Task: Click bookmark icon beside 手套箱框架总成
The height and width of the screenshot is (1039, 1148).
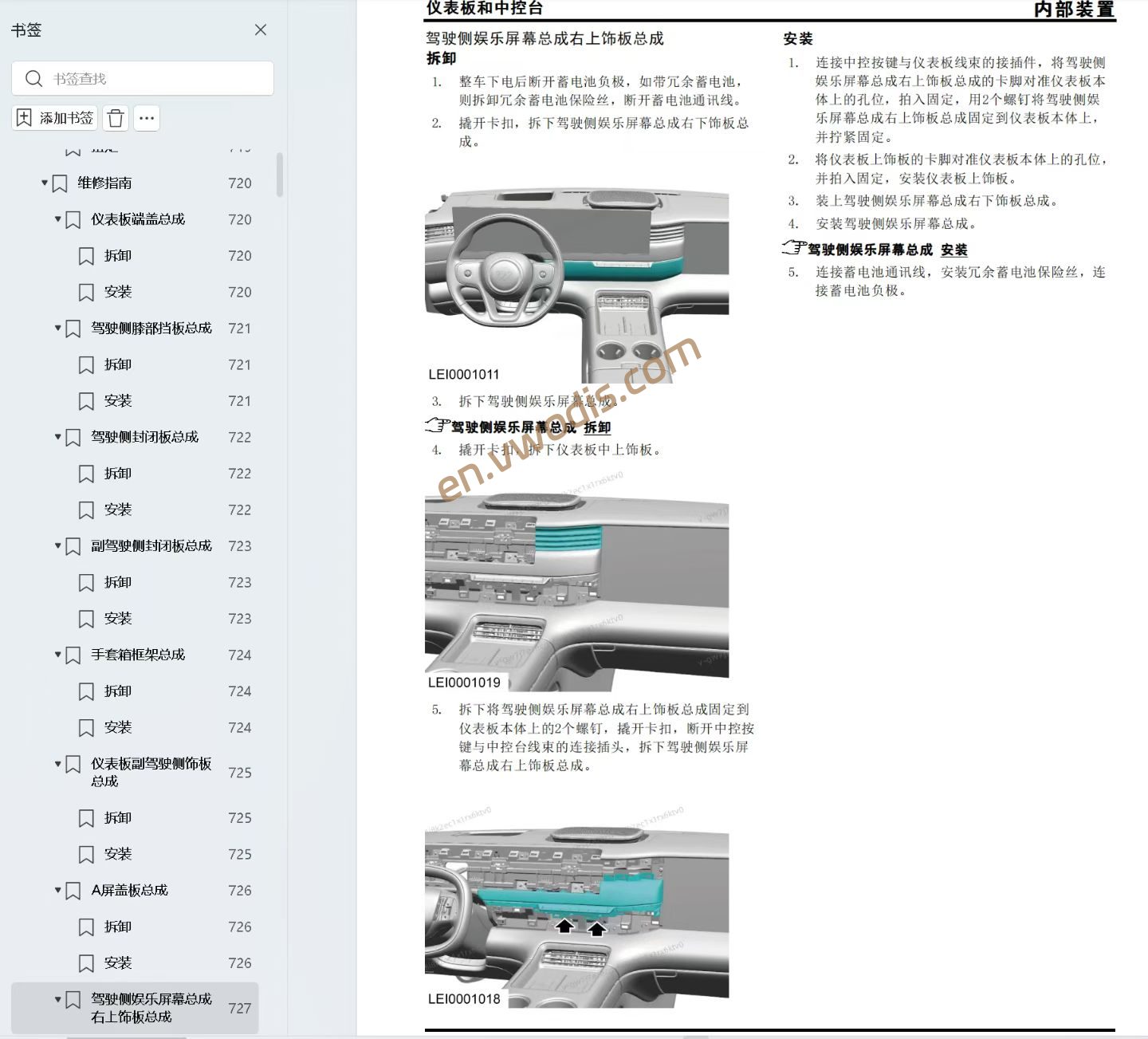Action: [73, 655]
